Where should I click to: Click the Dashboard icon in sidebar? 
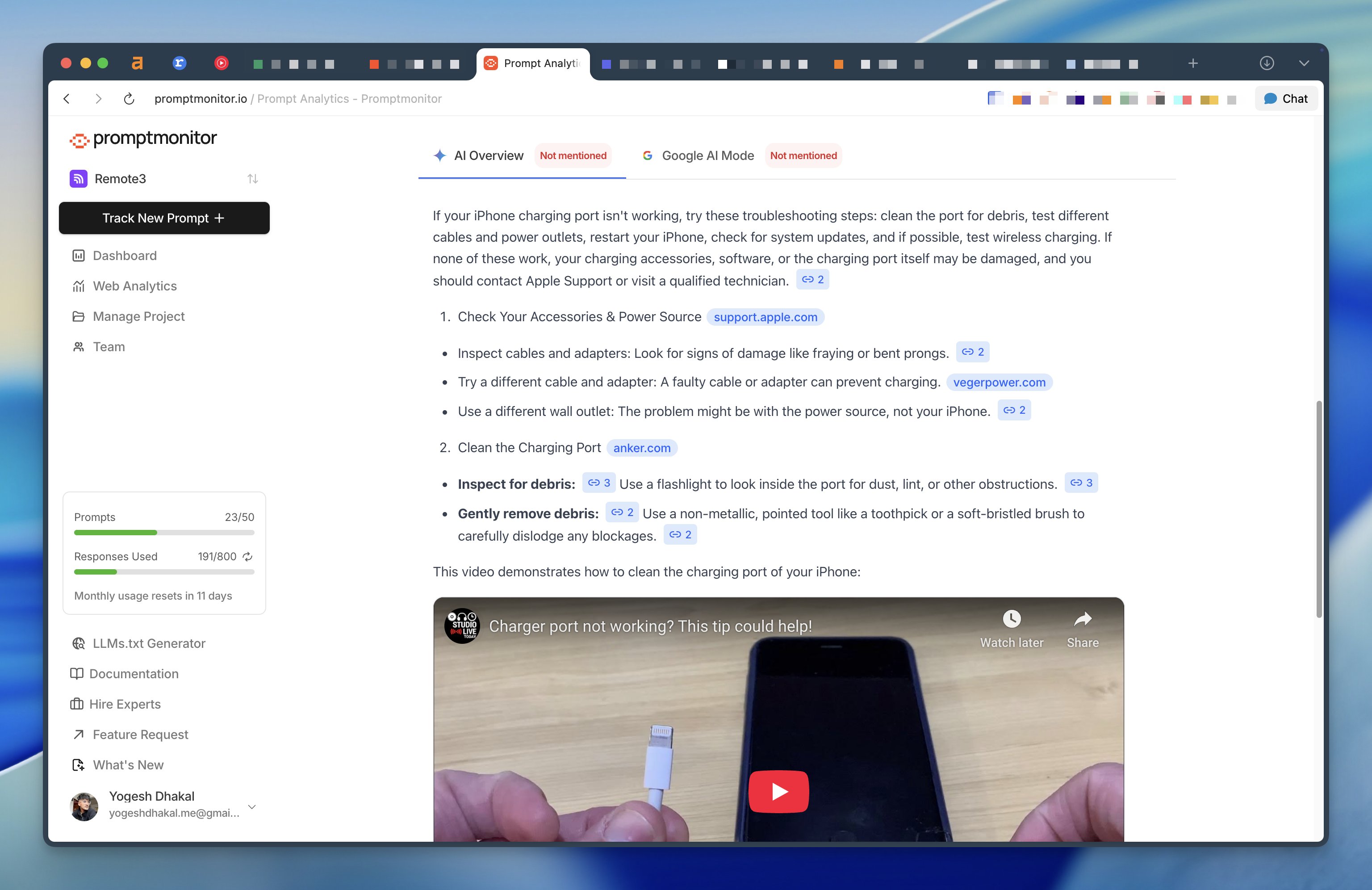(79, 256)
